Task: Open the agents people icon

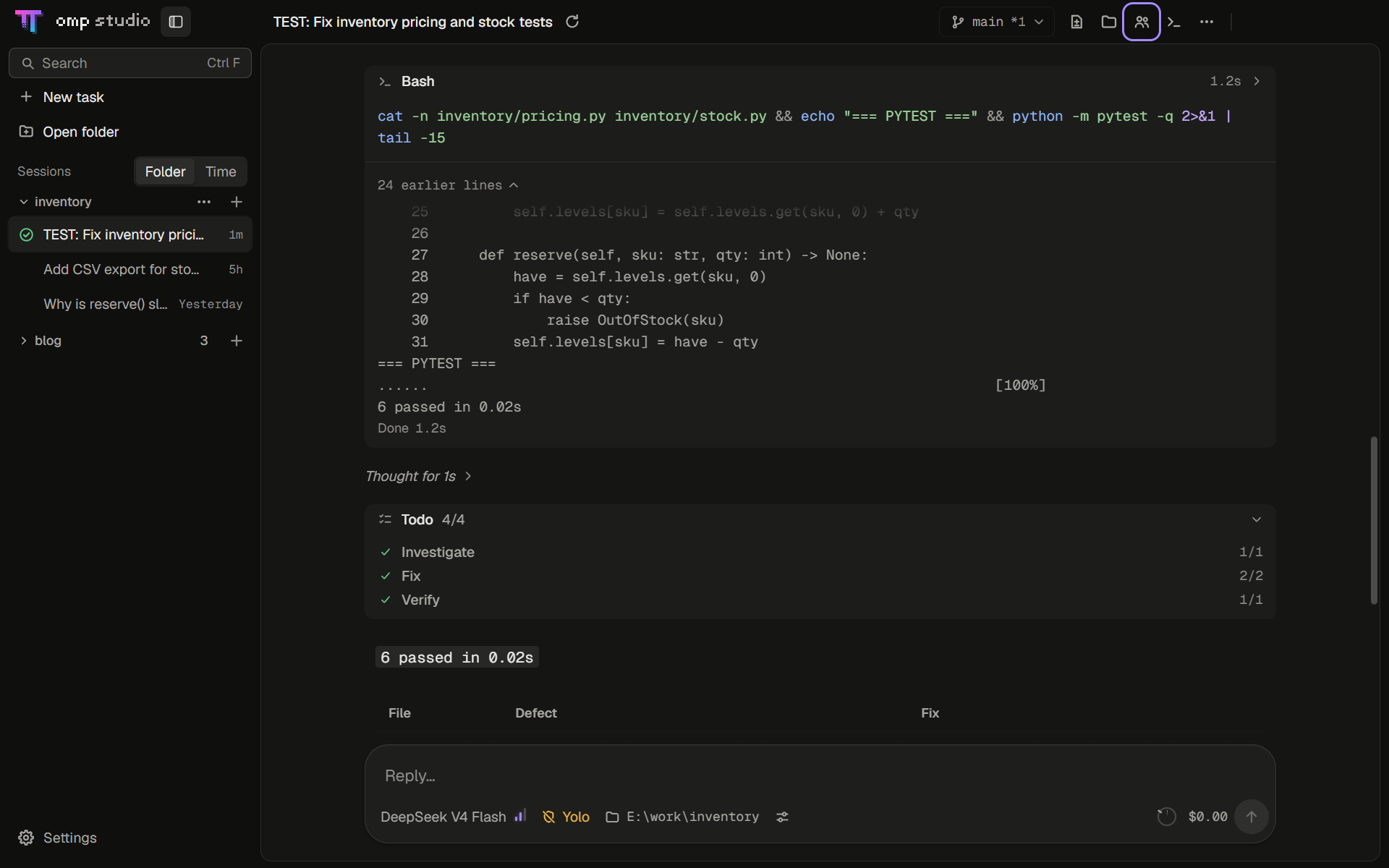Action: pyautogui.click(x=1142, y=22)
